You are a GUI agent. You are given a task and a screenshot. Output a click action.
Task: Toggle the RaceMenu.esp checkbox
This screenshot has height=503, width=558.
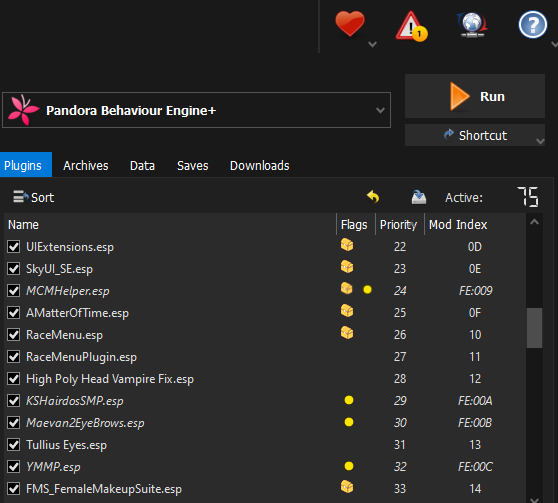(14, 335)
